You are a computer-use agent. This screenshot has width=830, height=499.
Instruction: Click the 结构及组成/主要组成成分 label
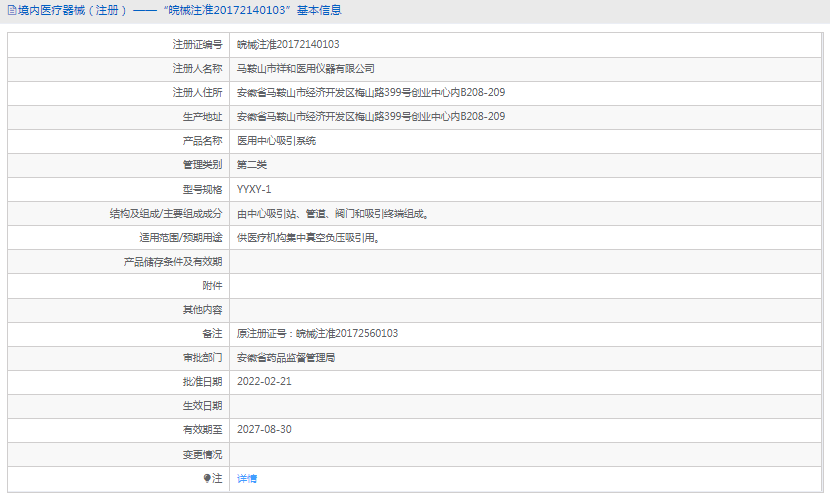tap(166, 214)
